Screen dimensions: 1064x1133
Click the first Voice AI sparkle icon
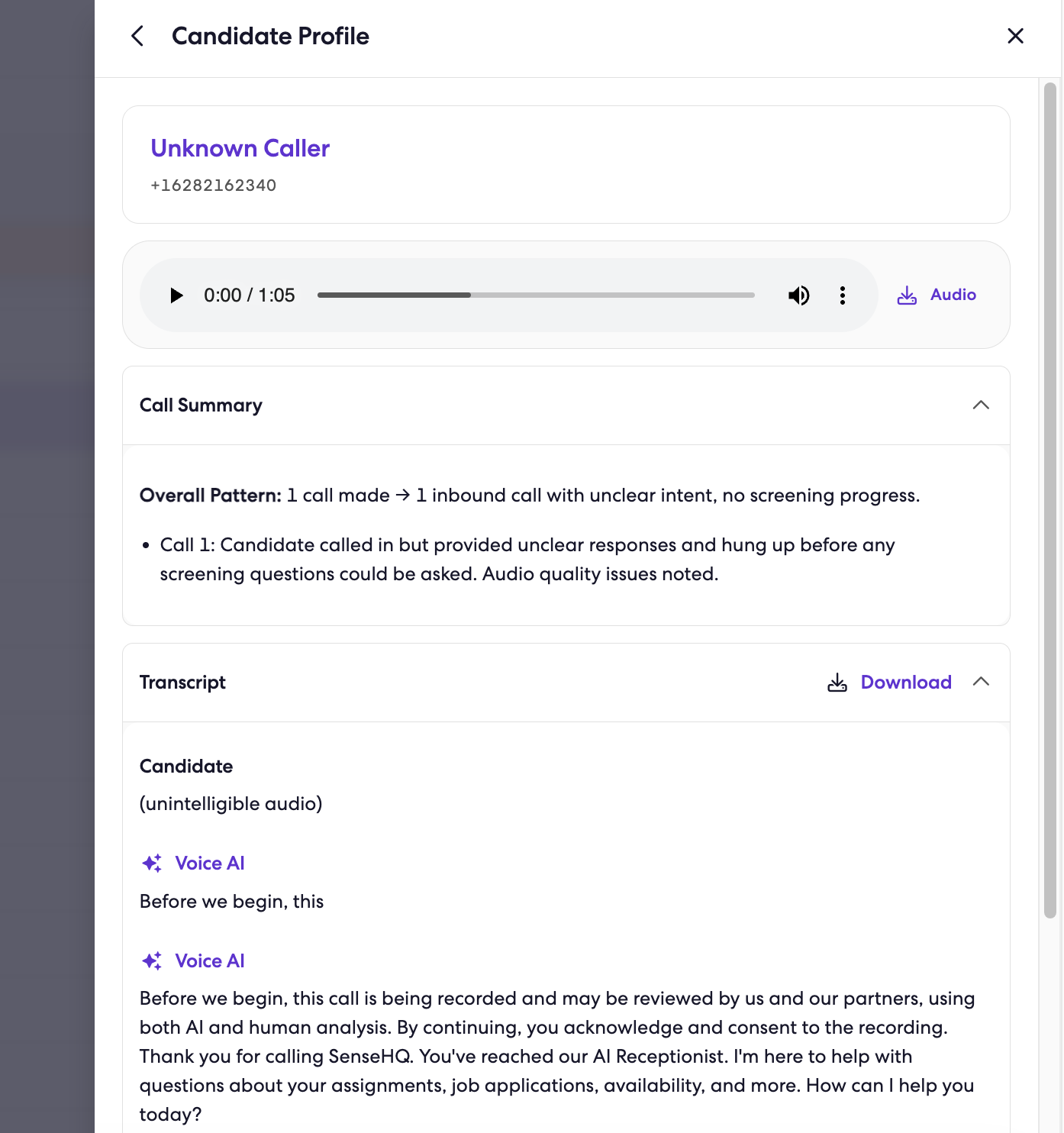152,863
